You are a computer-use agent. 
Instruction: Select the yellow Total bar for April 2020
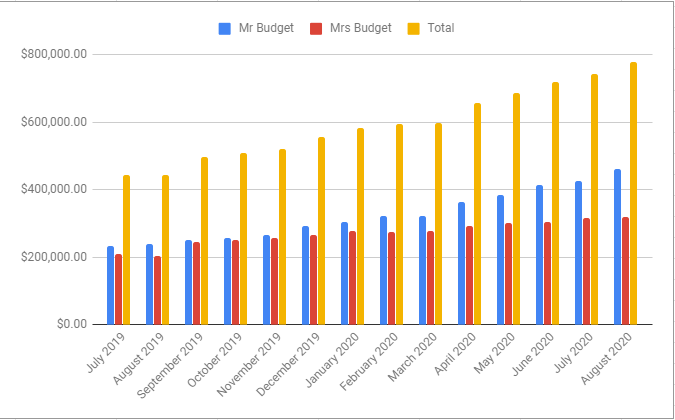click(x=477, y=213)
